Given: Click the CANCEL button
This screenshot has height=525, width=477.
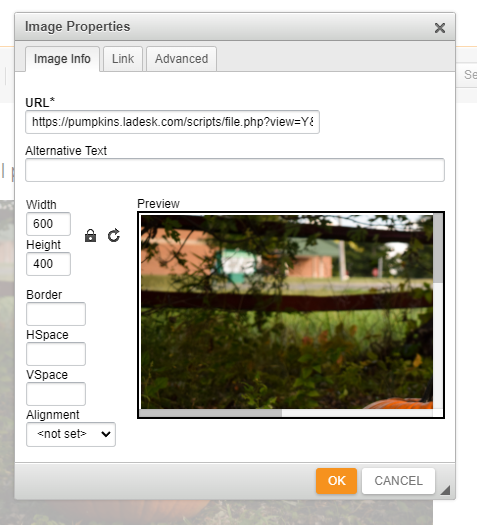Looking at the screenshot, I should (x=398, y=481).
